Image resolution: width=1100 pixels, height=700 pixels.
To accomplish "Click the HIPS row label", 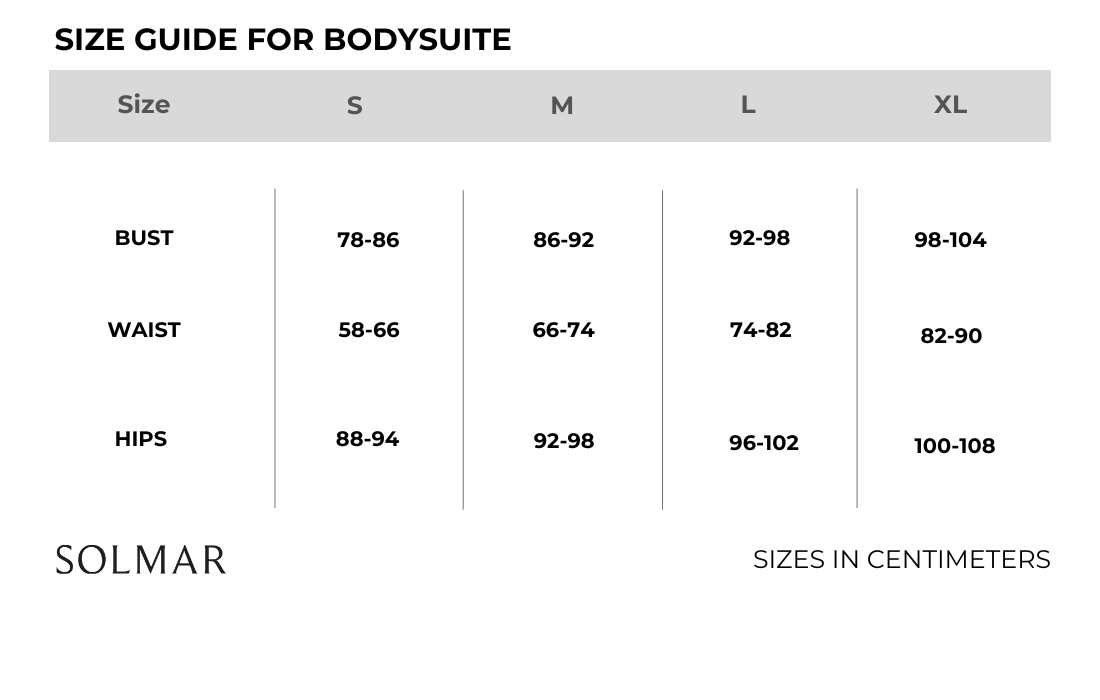I will [141, 439].
